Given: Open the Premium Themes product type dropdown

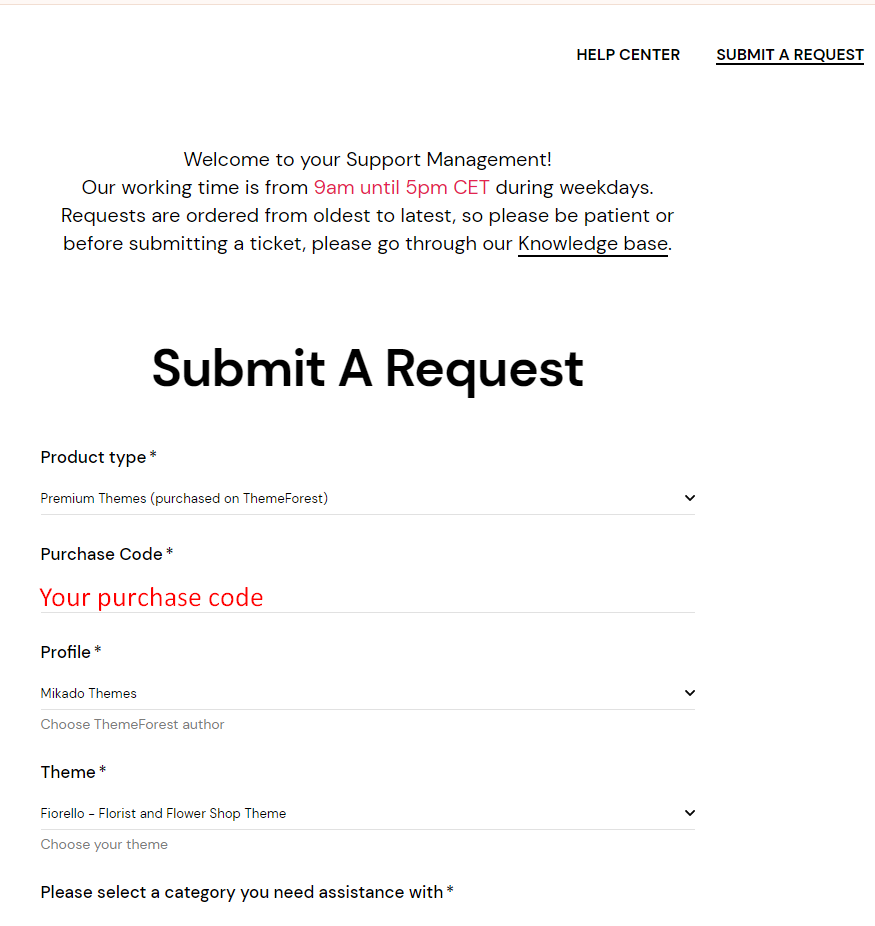Looking at the screenshot, I should [367, 498].
